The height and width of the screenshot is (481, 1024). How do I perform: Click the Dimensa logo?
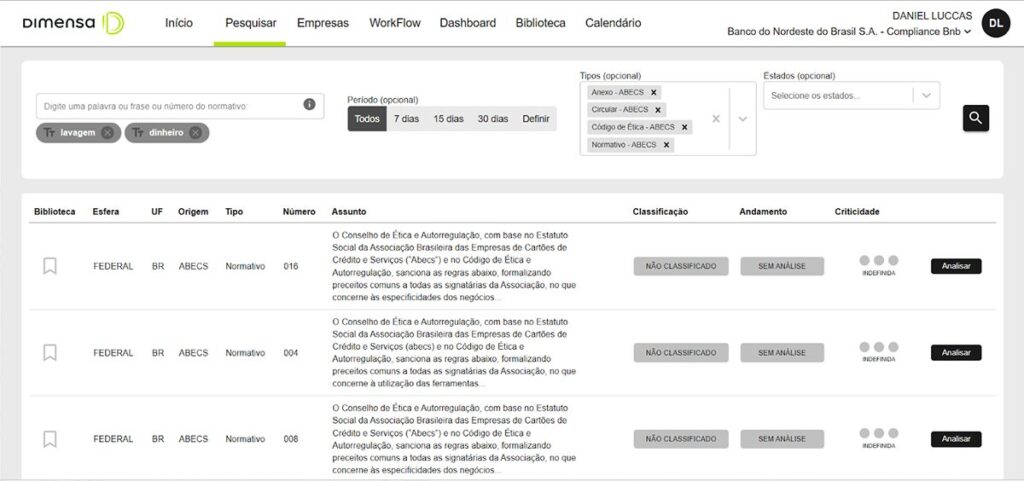click(x=73, y=23)
